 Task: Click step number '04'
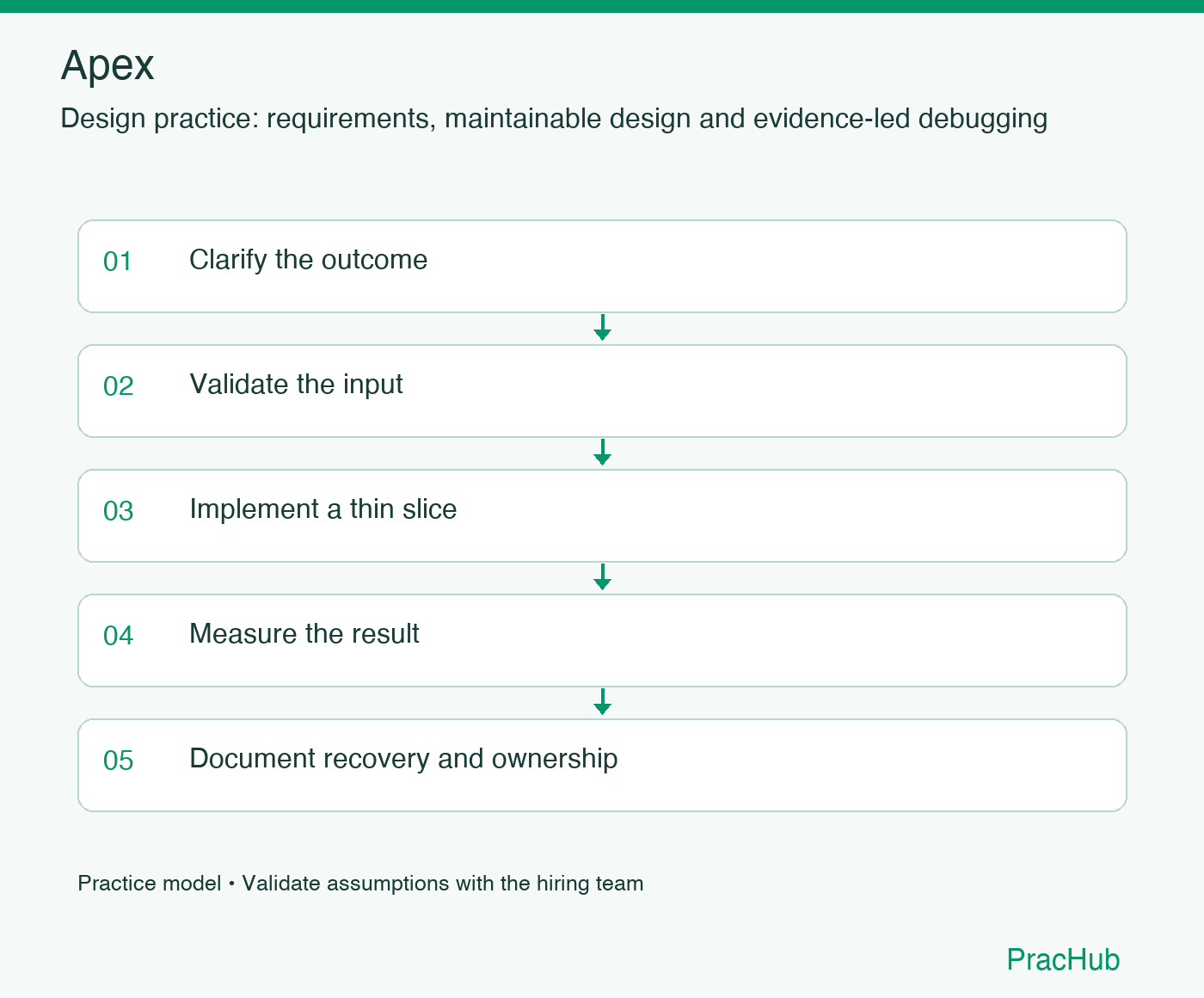pyautogui.click(x=119, y=636)
